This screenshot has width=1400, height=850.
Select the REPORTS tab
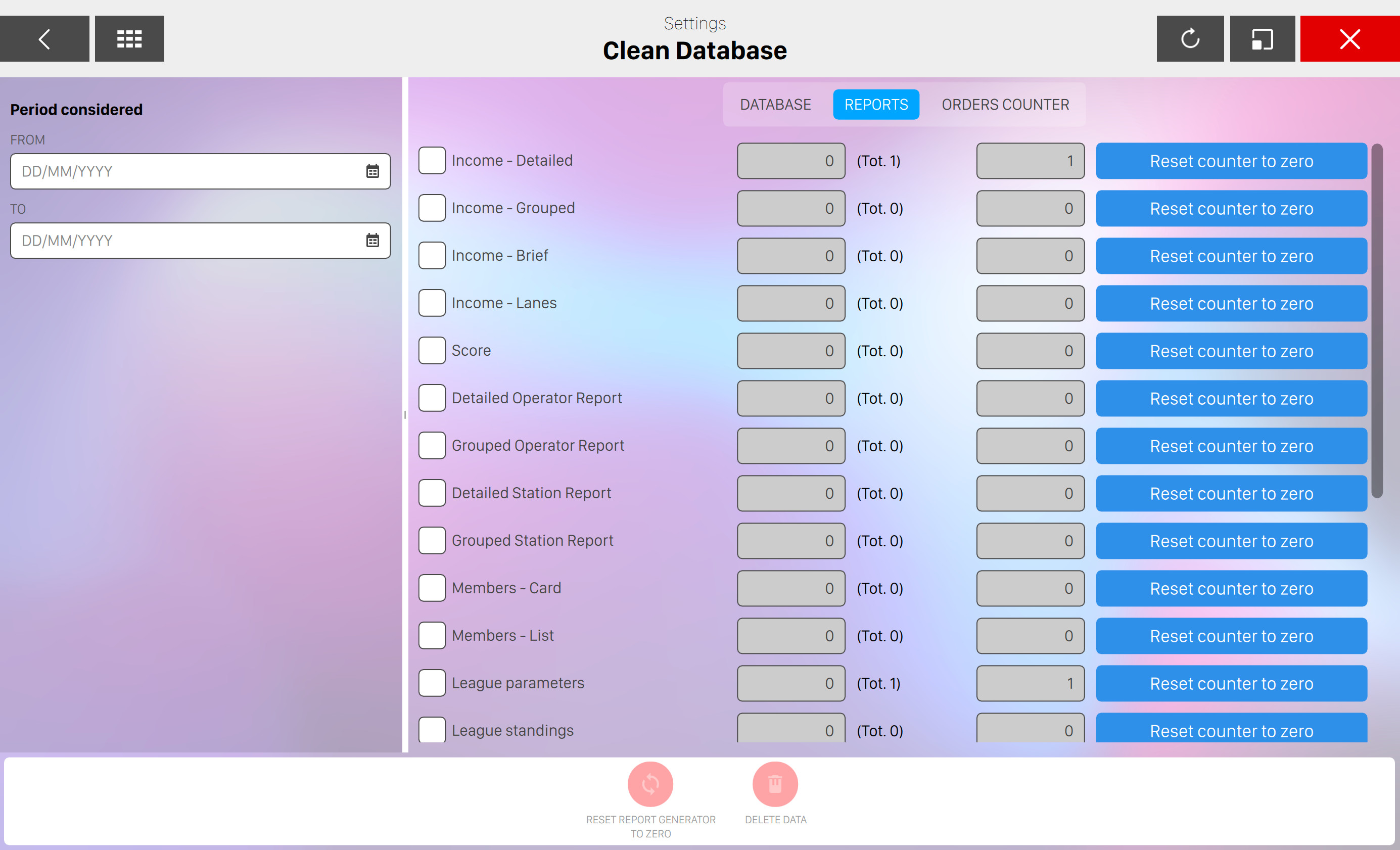point(875,105)
